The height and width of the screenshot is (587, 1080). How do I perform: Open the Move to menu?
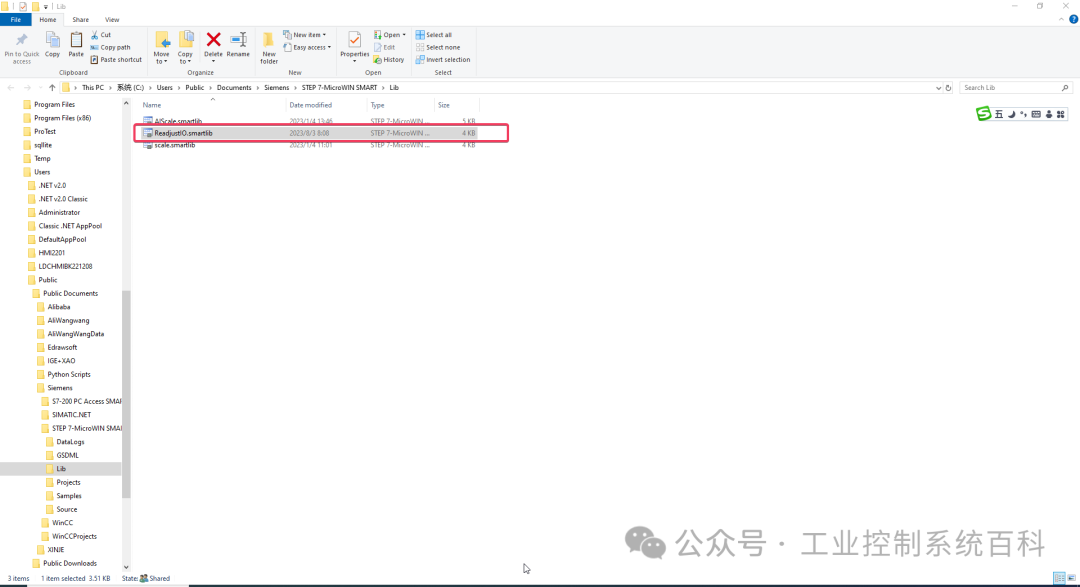pyautogui.click(x=161, y=48)
